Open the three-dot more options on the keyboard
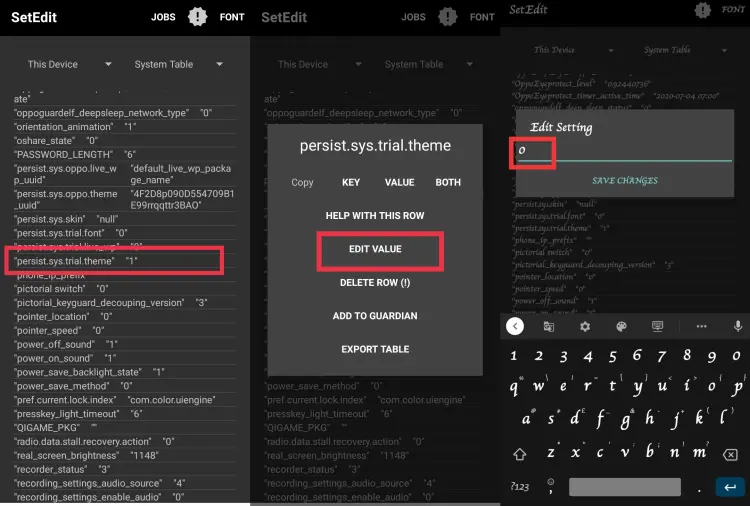The height and width of the screenshot is (506, 750). (x=701, y=326)
